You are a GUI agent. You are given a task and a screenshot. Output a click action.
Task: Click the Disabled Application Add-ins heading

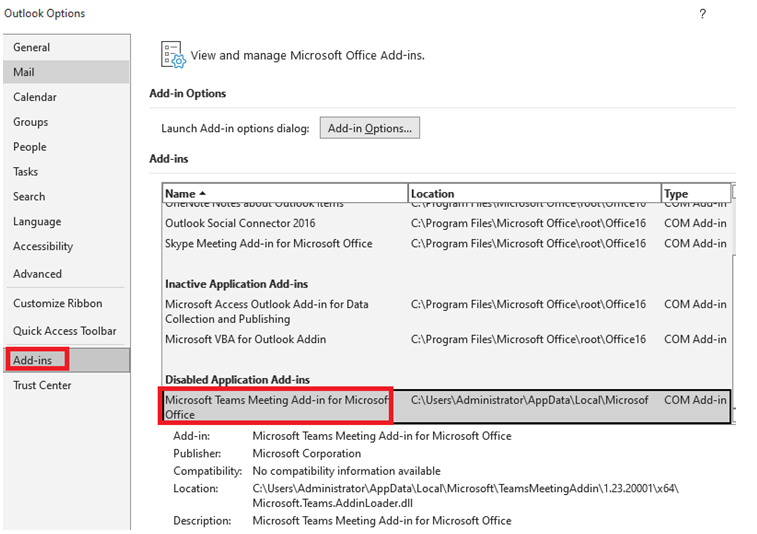238,379
